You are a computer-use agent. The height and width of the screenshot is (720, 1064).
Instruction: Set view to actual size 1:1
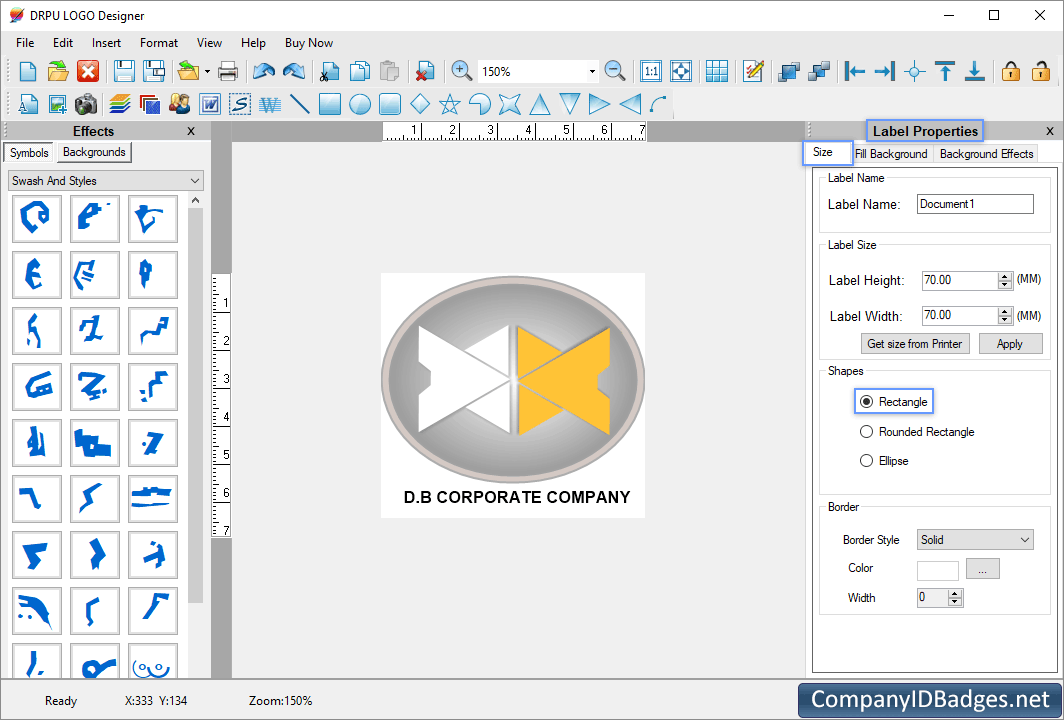click(x=651, y=71)
